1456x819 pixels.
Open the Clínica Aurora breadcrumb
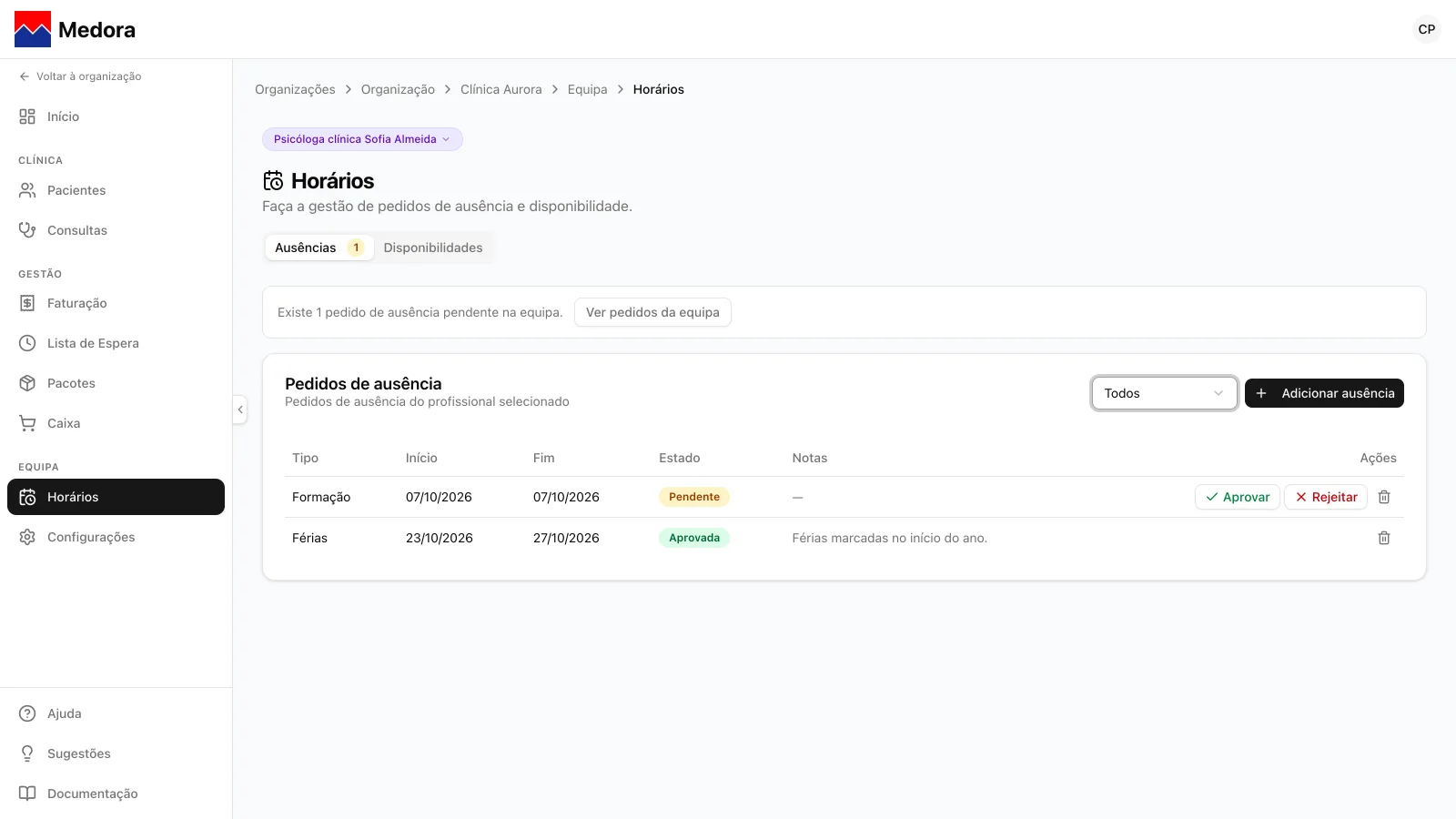(500, 89)
